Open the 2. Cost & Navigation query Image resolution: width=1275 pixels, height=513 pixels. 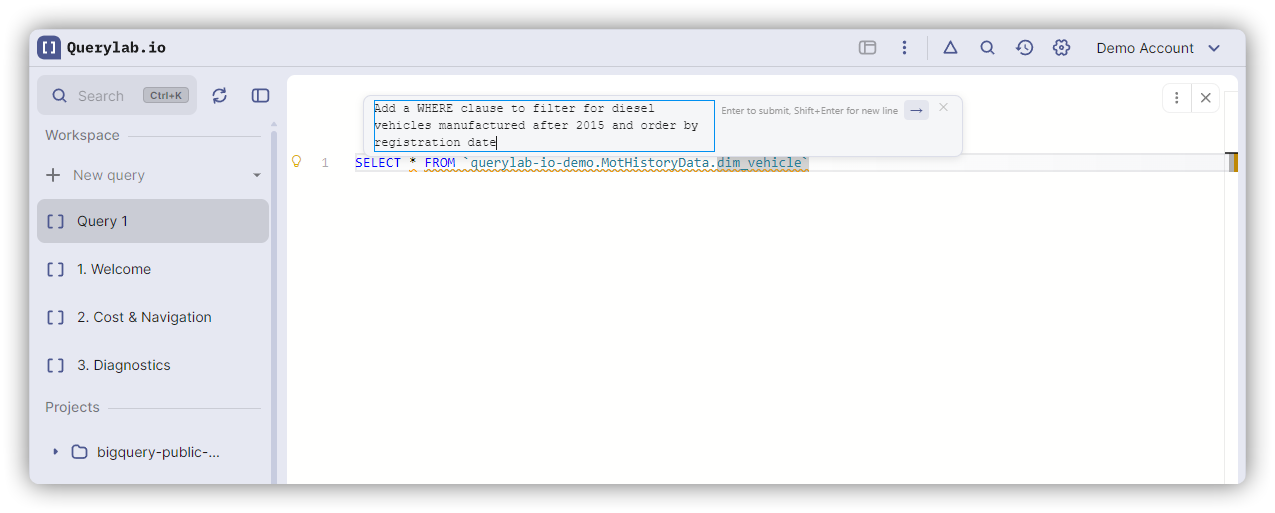144,317
